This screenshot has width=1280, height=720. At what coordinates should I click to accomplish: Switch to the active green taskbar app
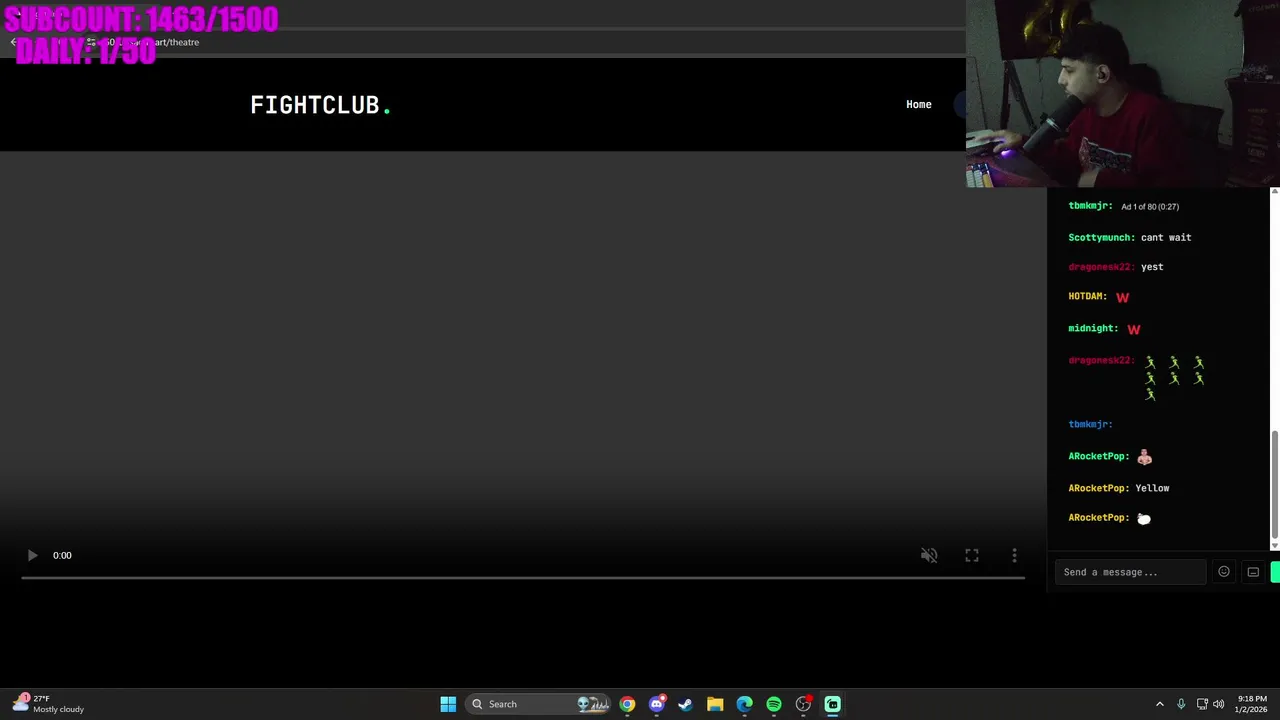[832, 704]
